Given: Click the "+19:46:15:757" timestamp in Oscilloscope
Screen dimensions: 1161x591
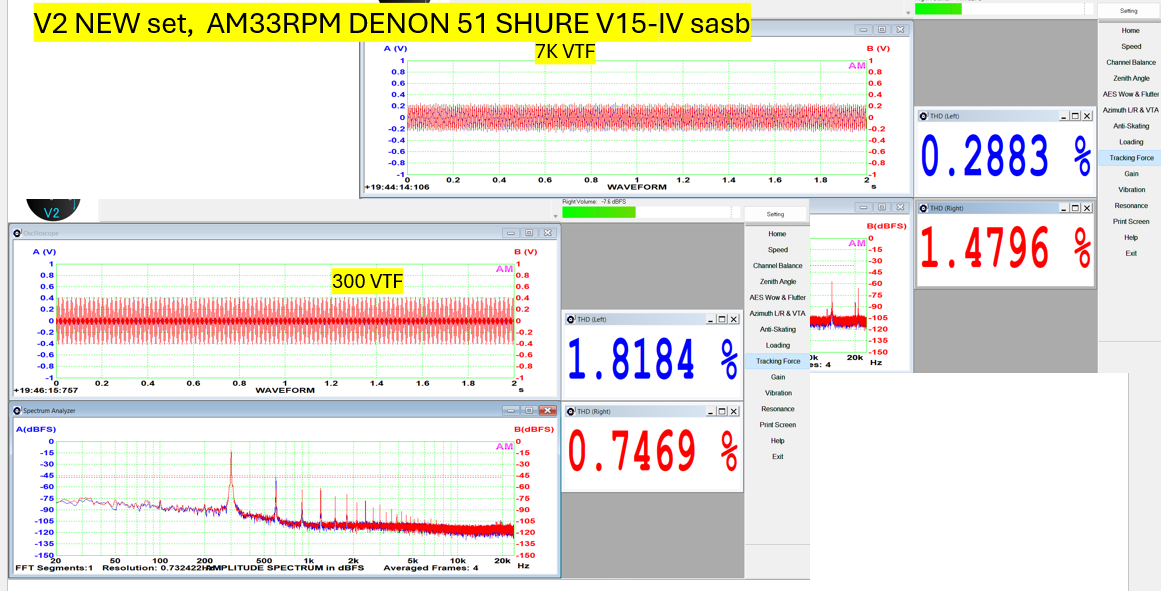Looking at the screenshot, I should point(45,390).
